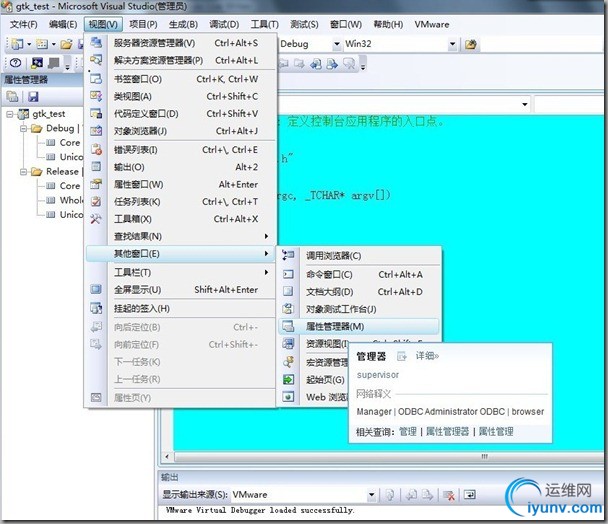The image size is (608, 524).
Task: Open the 项目(P) menu
Action: point(143,24)
